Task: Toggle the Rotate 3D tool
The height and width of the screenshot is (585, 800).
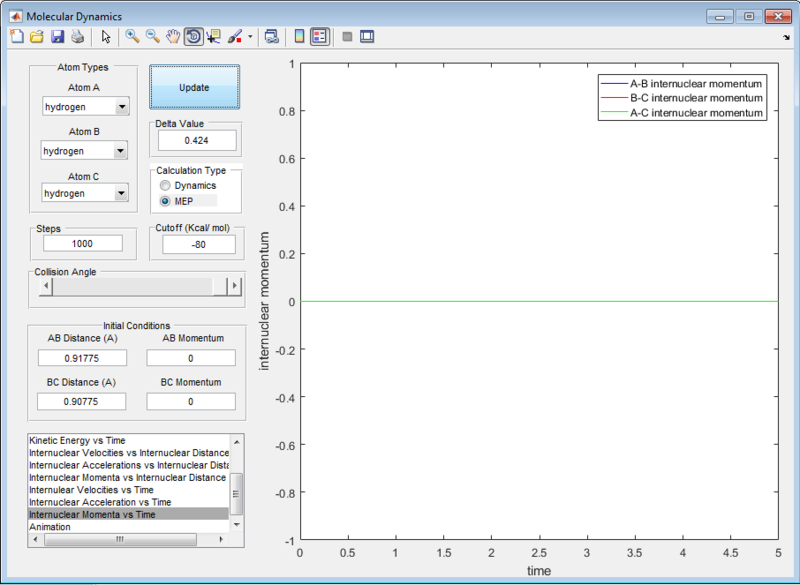Action: coord(193,37)
